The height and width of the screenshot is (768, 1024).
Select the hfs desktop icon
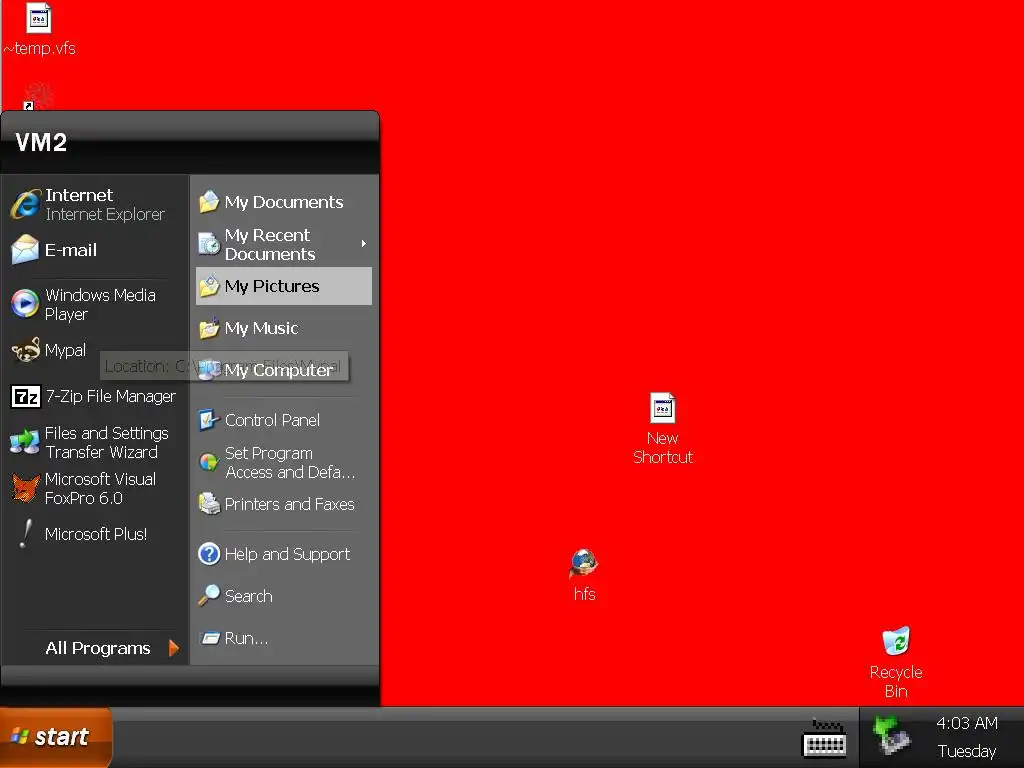coord(584,564)
